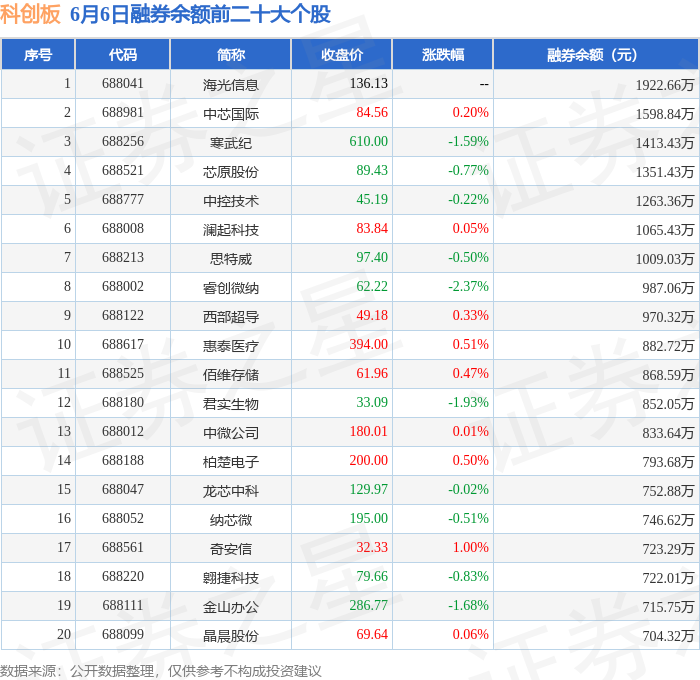Click the 收盘价 column header
Screen dimensions: 700x680
342,54
